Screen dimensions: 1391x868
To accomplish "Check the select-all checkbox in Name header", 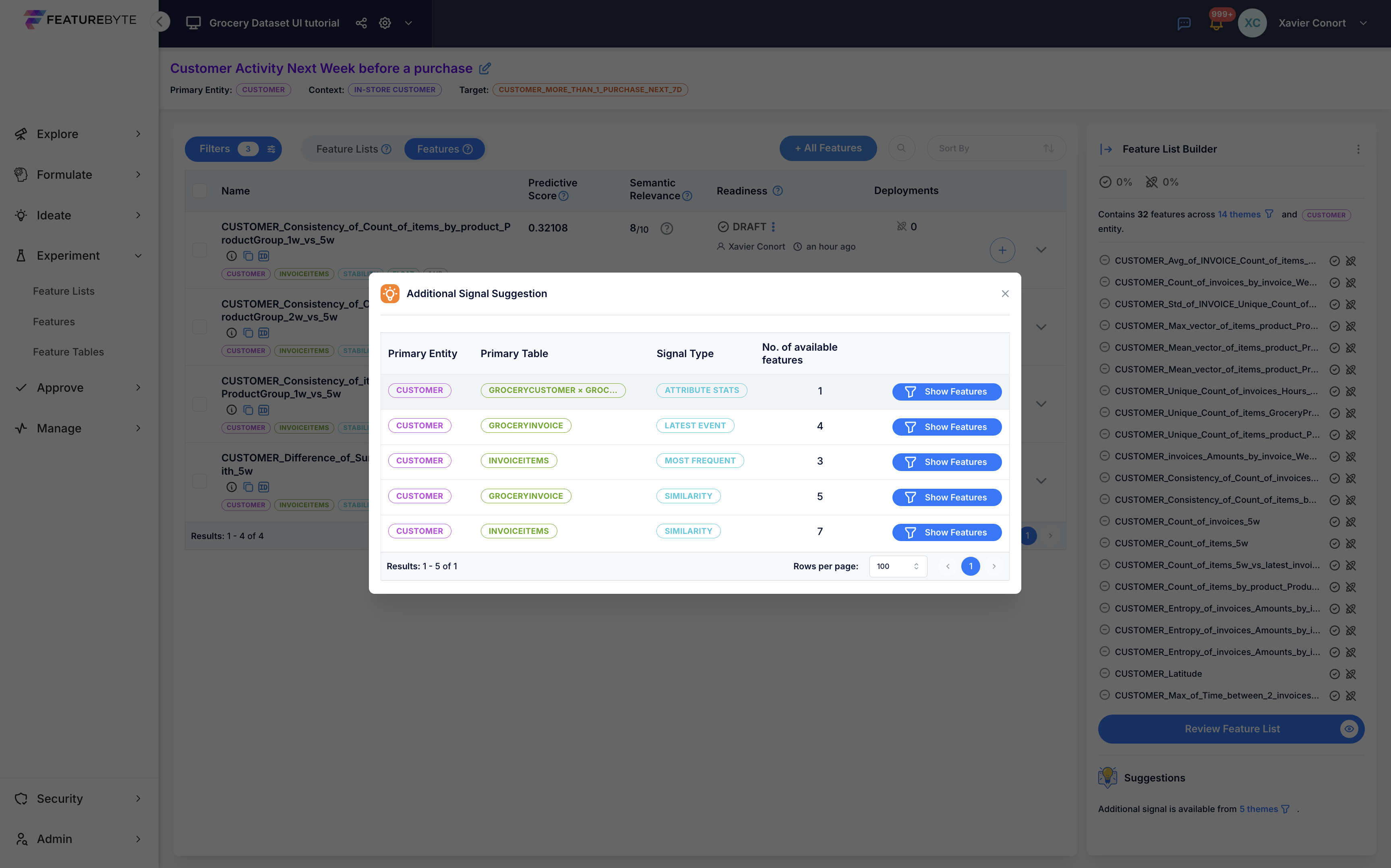I will pos(200,190).
